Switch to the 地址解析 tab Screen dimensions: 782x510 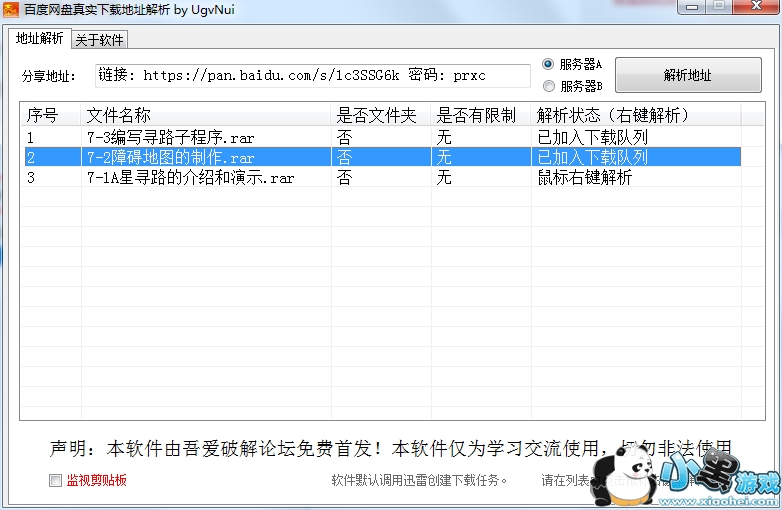coord(39,38)
